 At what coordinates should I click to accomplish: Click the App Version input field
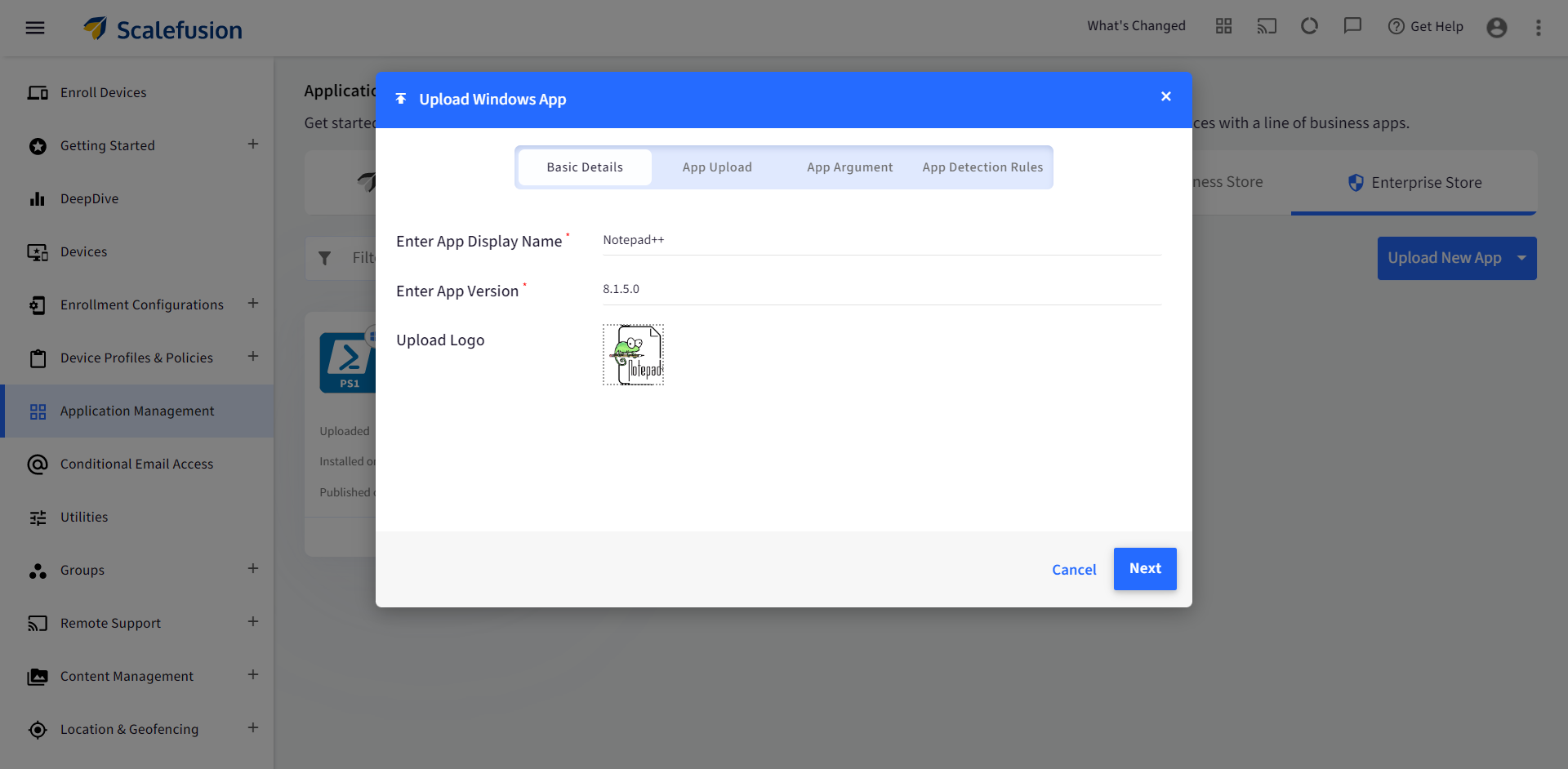(x=882, y=290)
